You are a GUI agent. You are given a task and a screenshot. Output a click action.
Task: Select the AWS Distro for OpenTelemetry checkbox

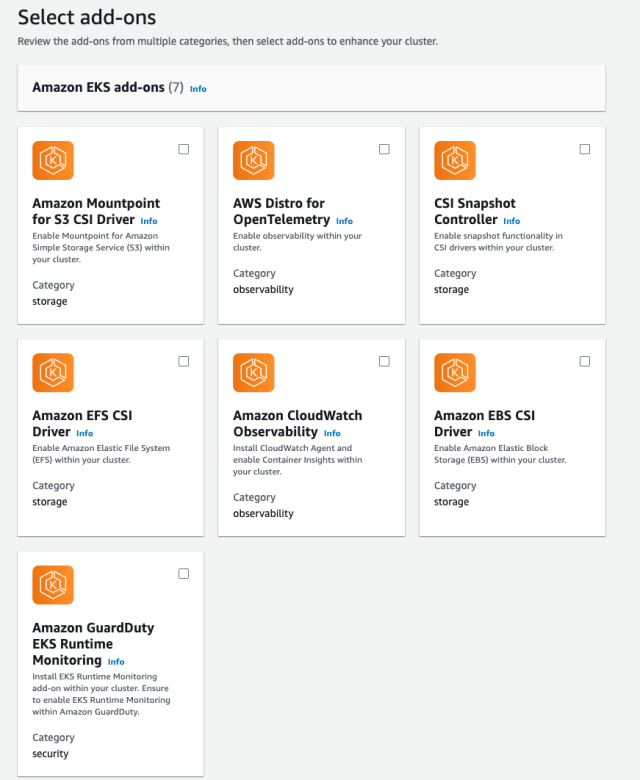coord(384,149)
